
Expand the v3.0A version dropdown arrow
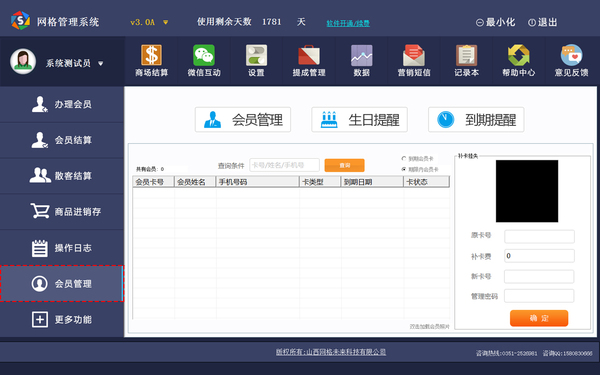pyautogui.click(x=166, y=23)
